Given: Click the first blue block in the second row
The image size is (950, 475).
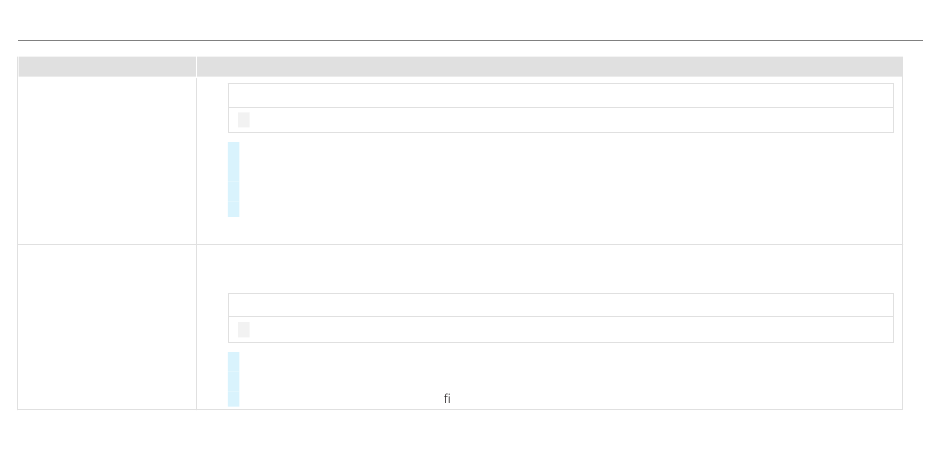Looking at the screenshot, I should pos(233,362).
